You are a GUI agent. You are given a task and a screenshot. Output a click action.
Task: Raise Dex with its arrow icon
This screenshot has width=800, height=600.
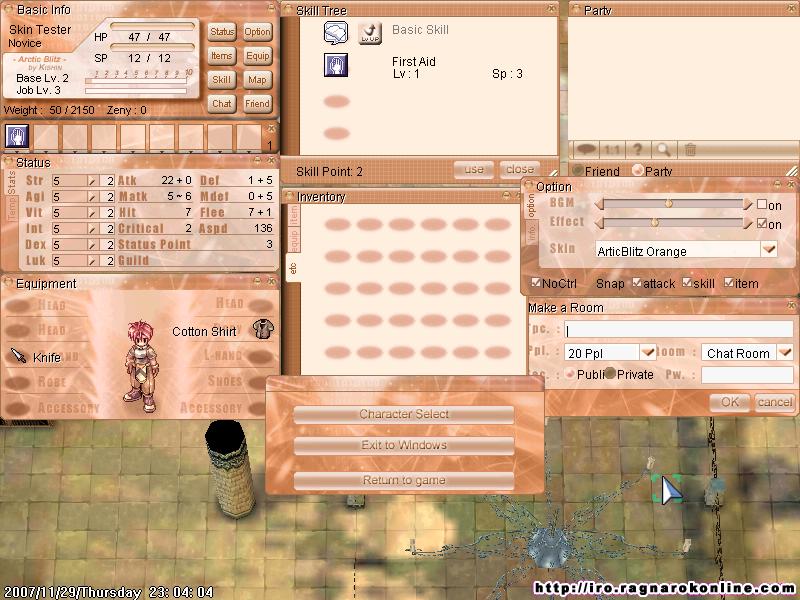(x=93, y=245)
